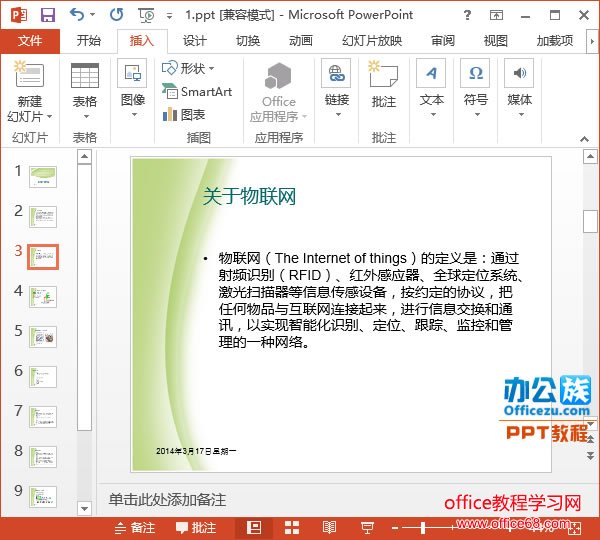Open the 文件 menu
Image resolution: width=600 pixels, height=540 pixels.
[x=30, y=41]
